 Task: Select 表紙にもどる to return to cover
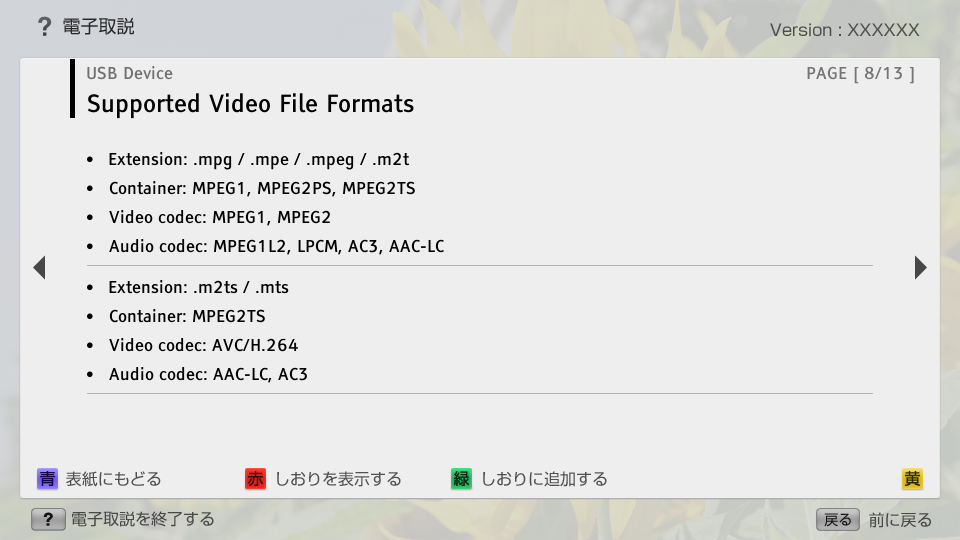pyautogui.click(x=112, y=479)
